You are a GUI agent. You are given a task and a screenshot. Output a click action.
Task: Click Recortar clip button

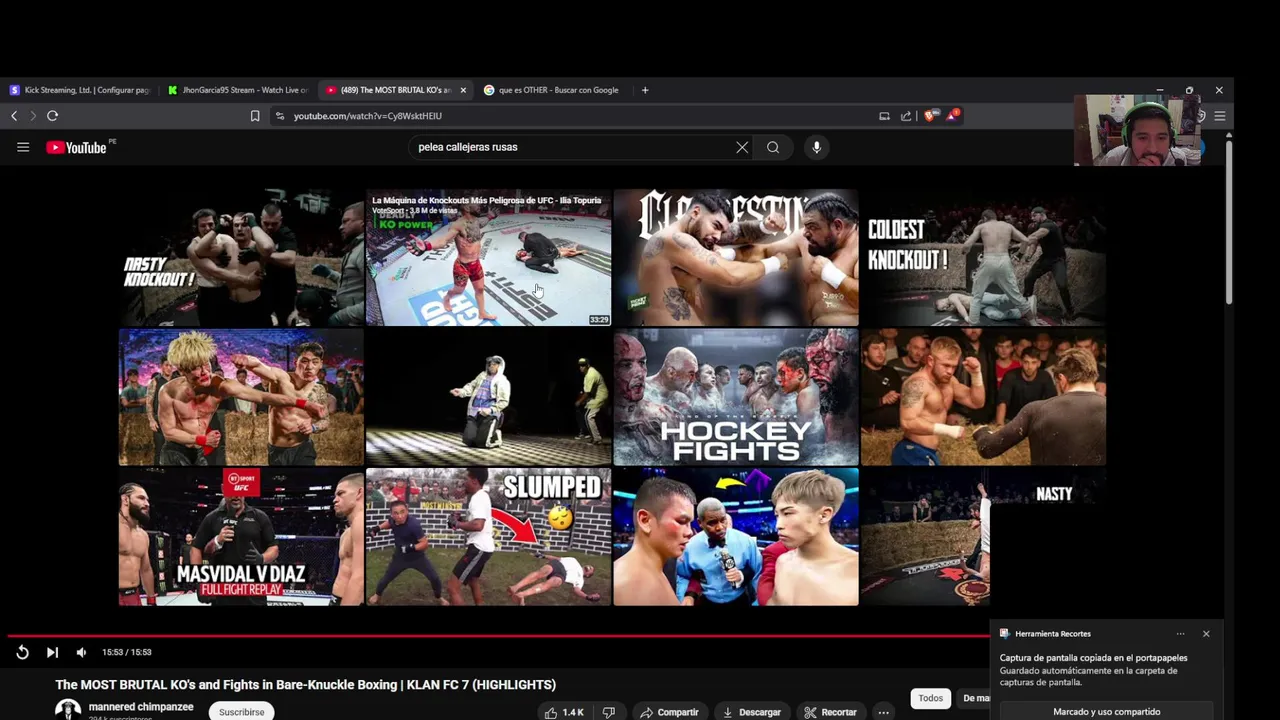[830, 712]
